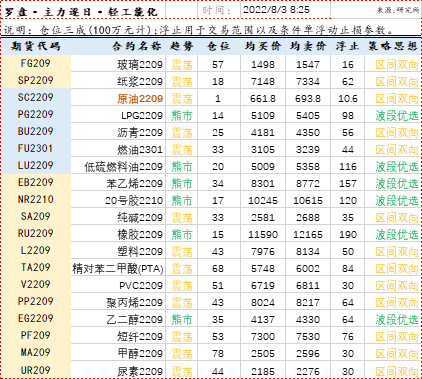Viewport: 422px width, 379px height.
Task: Click the 仓位 column header
Action: [218, 46]
